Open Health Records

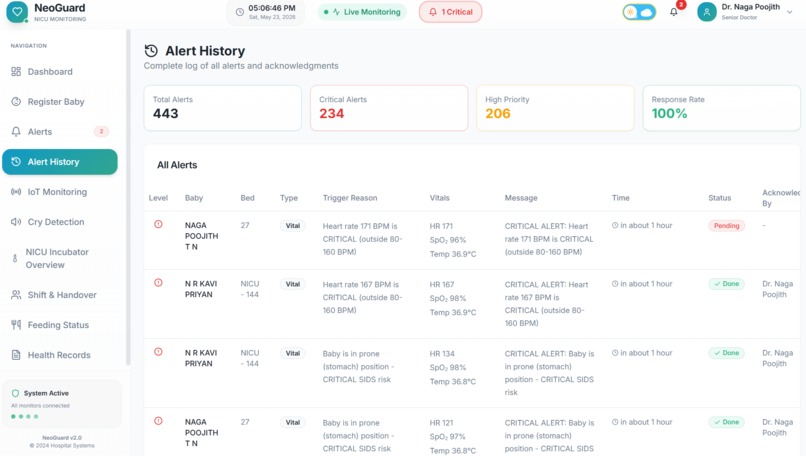click(x=60, y=355)
